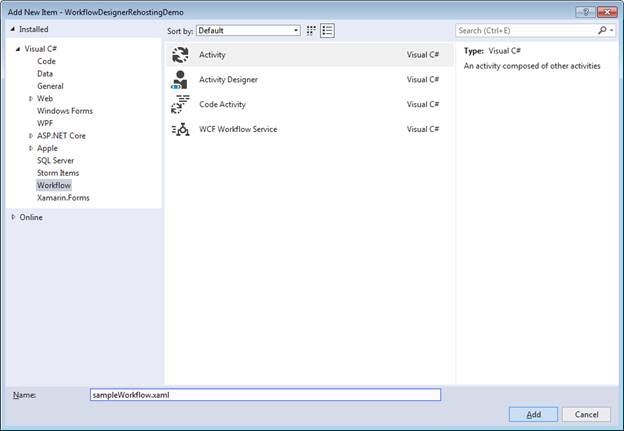Select the Web category

click(x=45, y=98)
